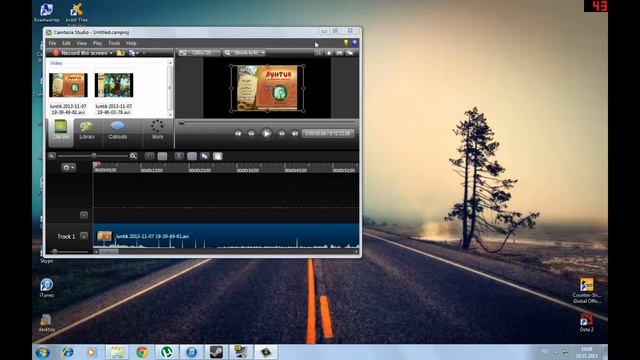Screen dimensions: 640x360
Task: Click the detach preview window icon
Action: (350, 53)
